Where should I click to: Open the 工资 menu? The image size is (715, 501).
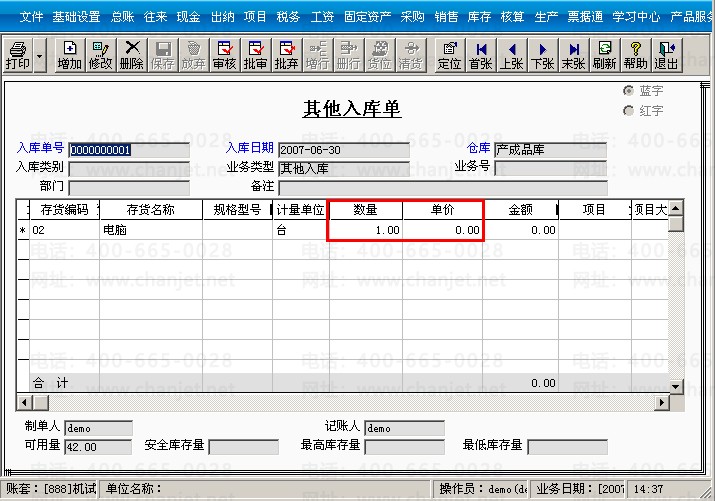(322, 17)
